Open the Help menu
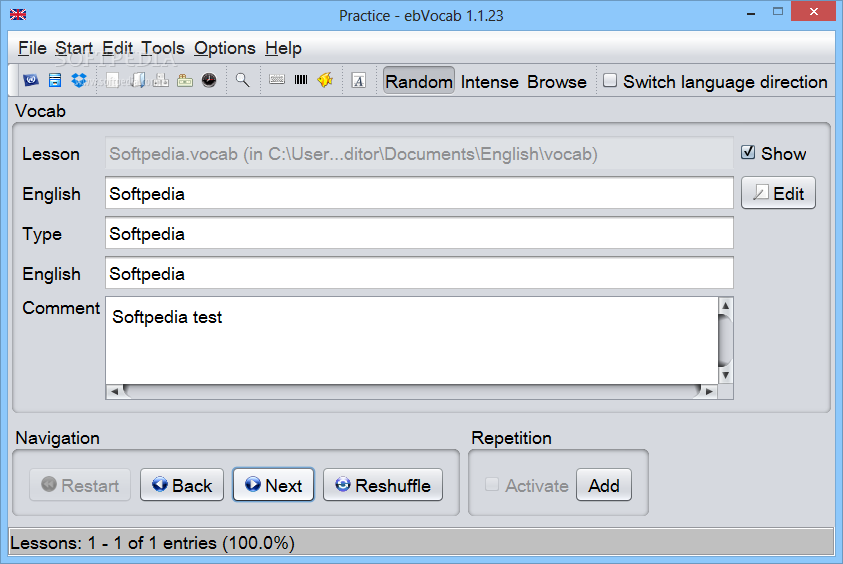This screenshot has width=843, height=564. coord(283,48)
